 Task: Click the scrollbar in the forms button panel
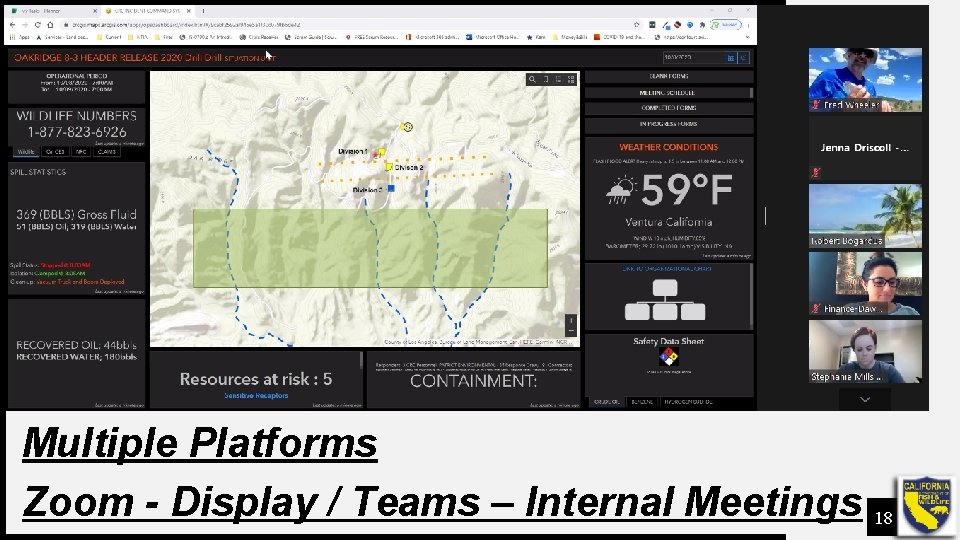click(751, 93)
